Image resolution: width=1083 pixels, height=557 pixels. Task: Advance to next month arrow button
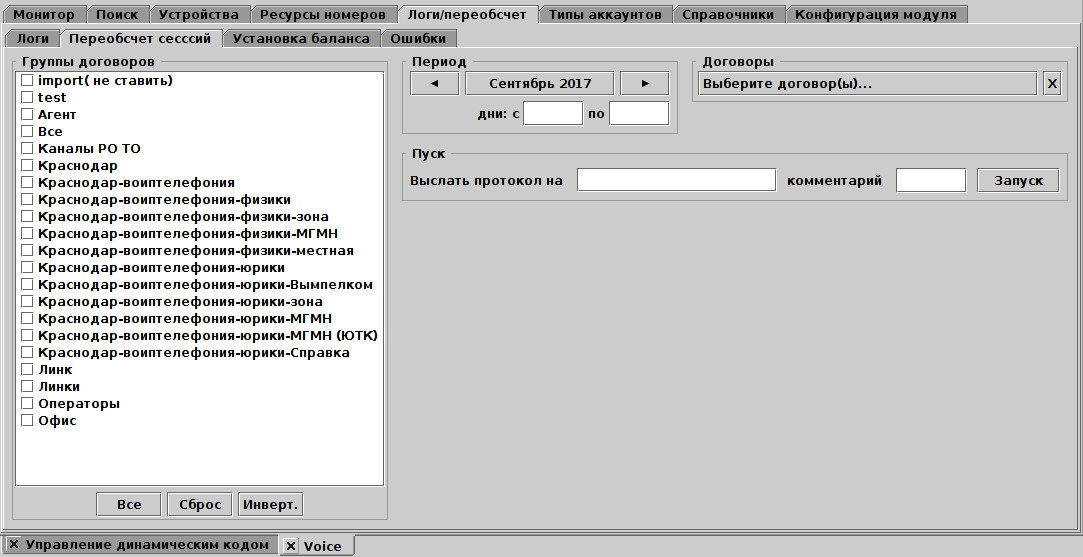[644, 83]
